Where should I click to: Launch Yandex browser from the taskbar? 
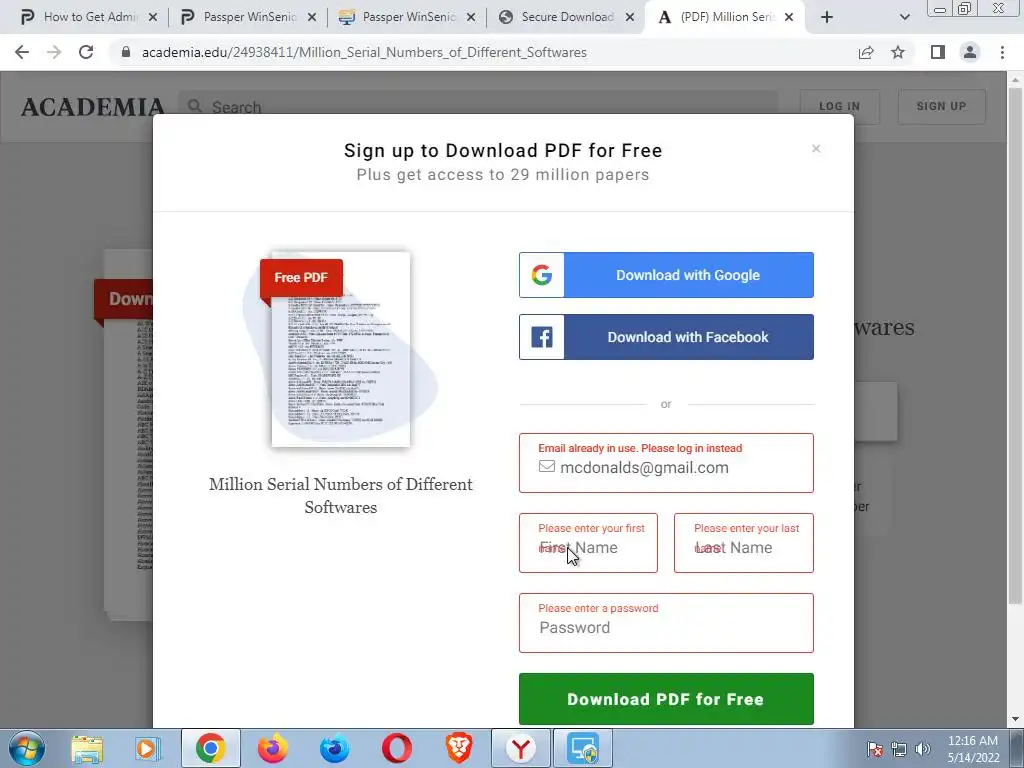(x=520, y=748)
